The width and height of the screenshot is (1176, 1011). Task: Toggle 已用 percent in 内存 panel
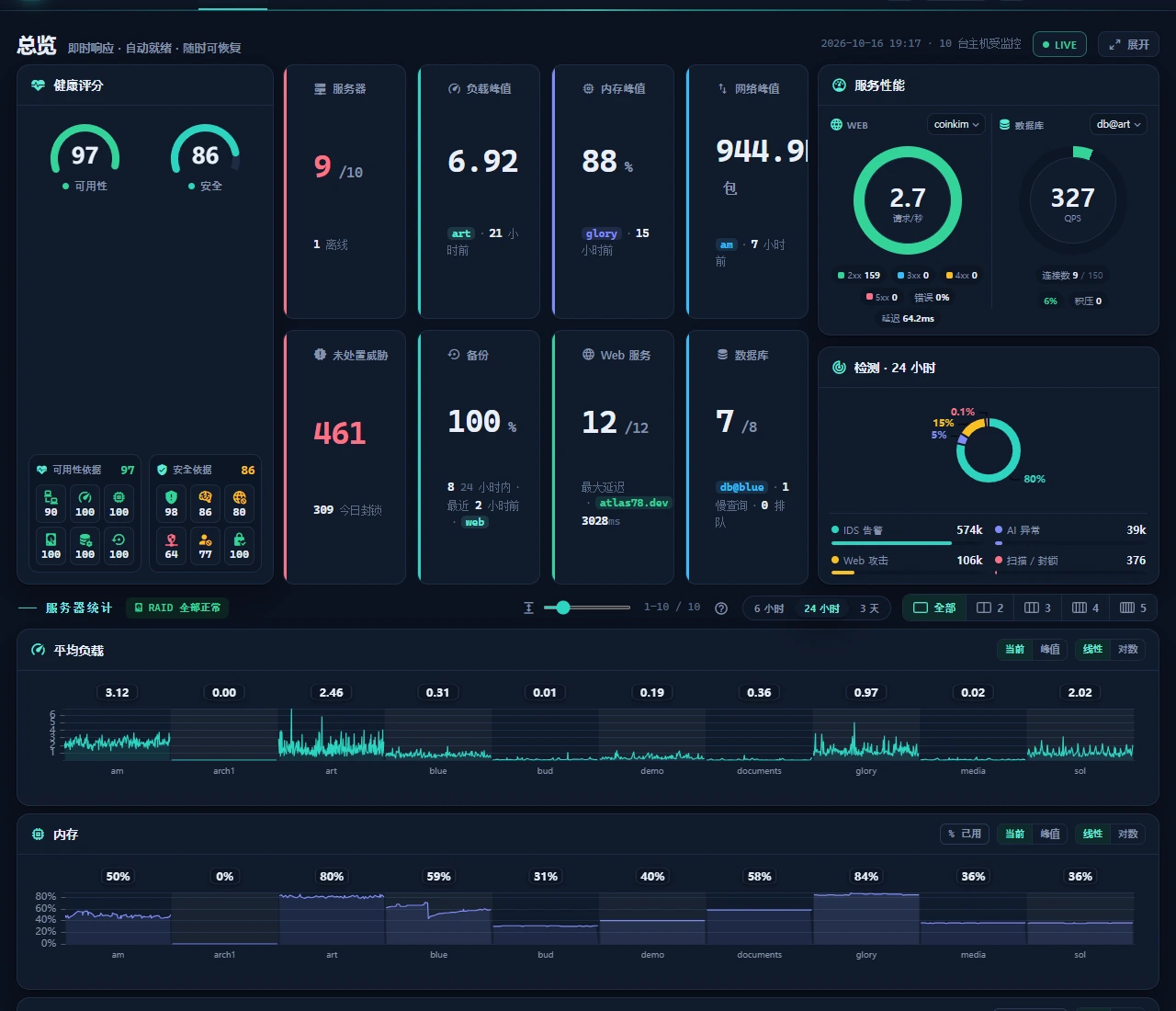coord(965,834)
